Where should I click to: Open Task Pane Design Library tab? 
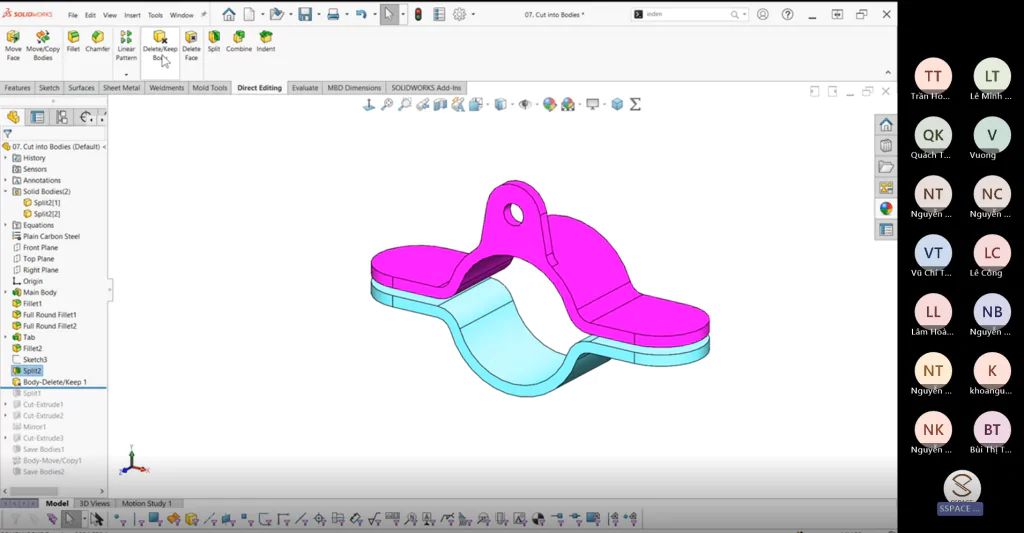pos(886,146)
